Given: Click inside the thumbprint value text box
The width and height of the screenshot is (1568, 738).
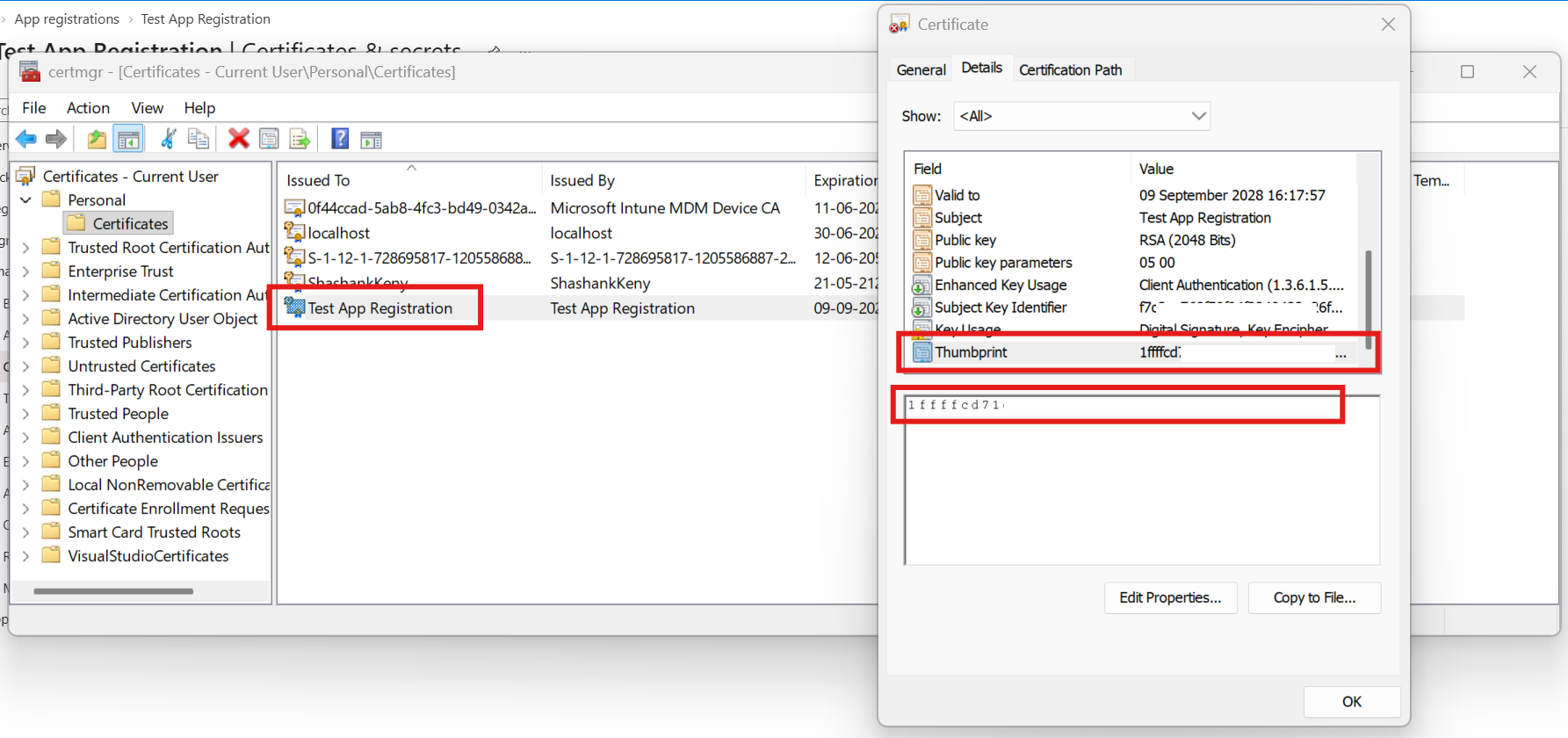Looking at the screenshot, I should tap(1142, 480).
